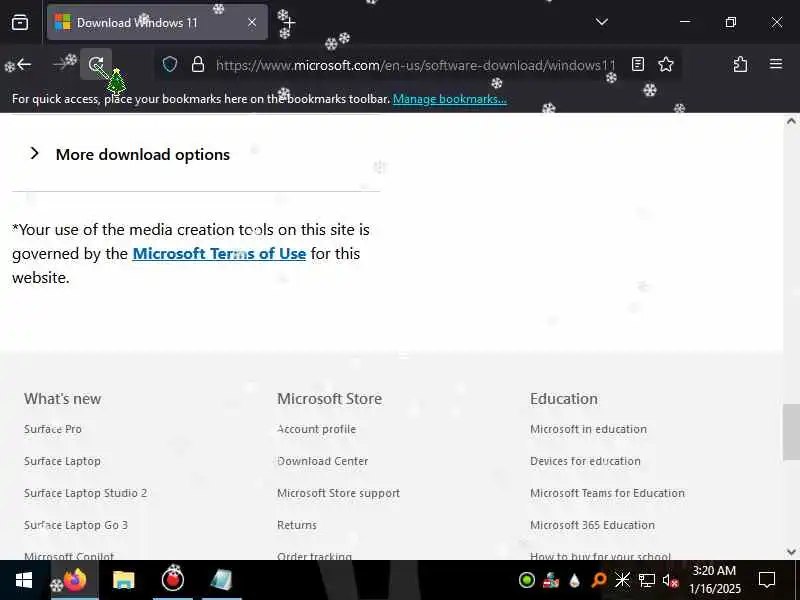Open Microsoft Teams for Education link
Screen dimensions: 800x600
click(607, 493)
